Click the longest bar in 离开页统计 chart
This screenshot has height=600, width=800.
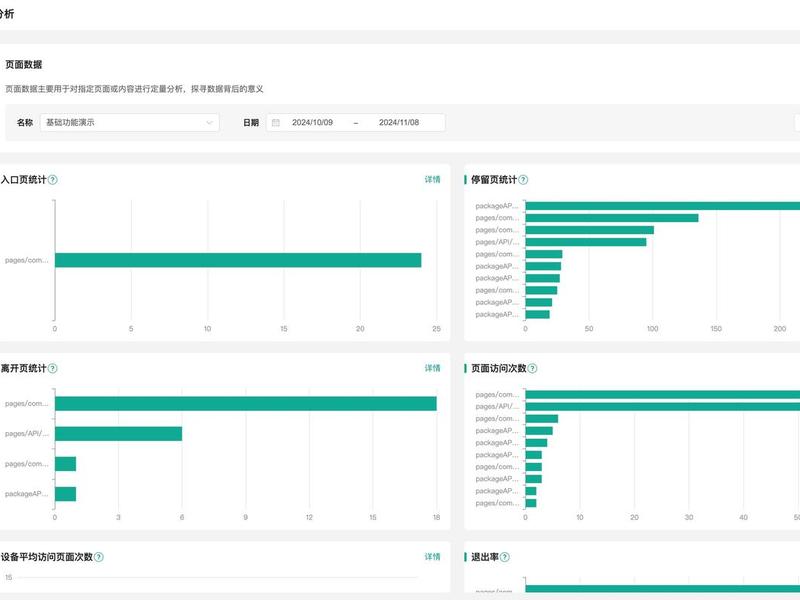tap(245, 404)
